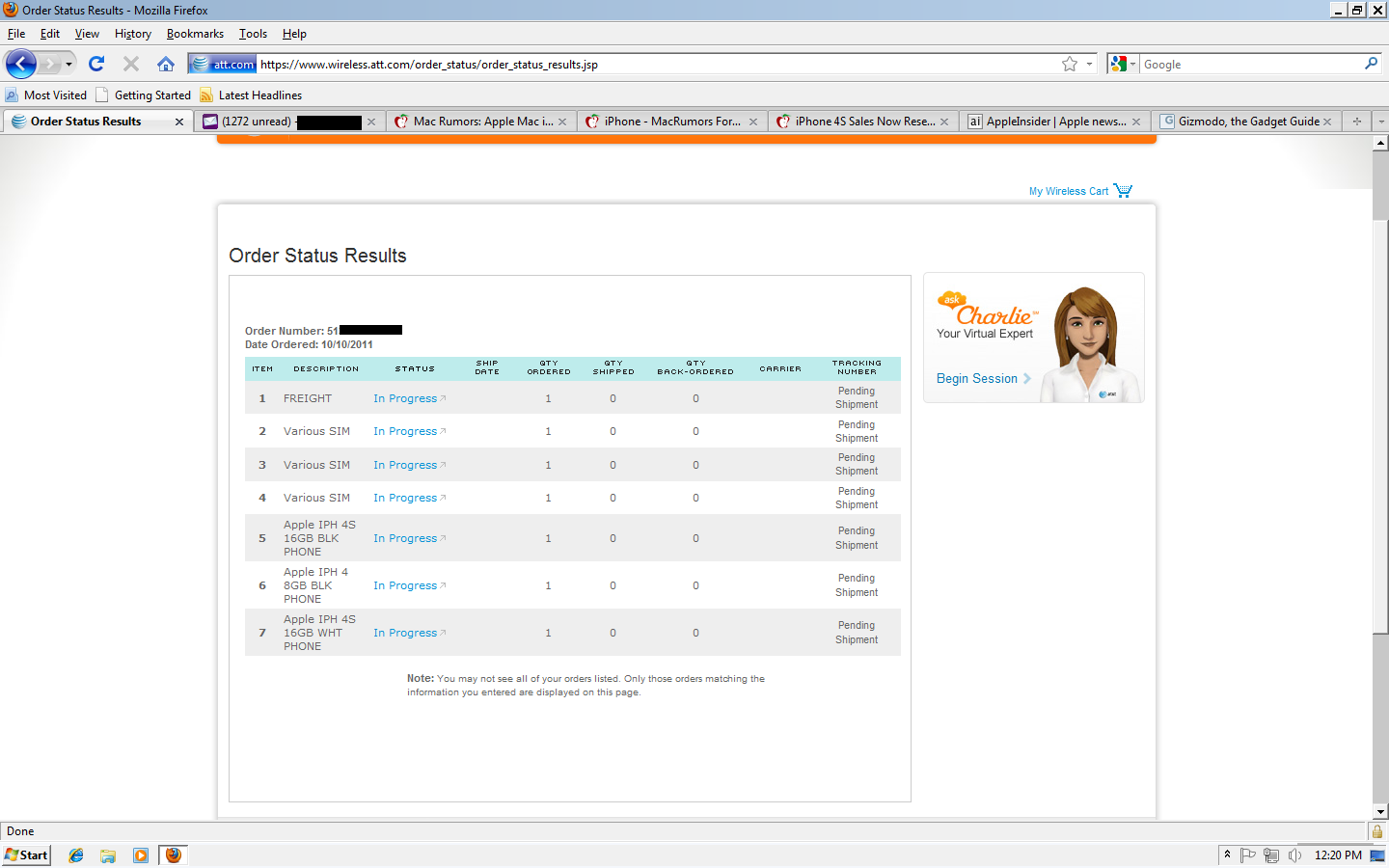Close the Order Status Results tab
The width and height of the screenshot is (1389, 868).
coord(179,122)
